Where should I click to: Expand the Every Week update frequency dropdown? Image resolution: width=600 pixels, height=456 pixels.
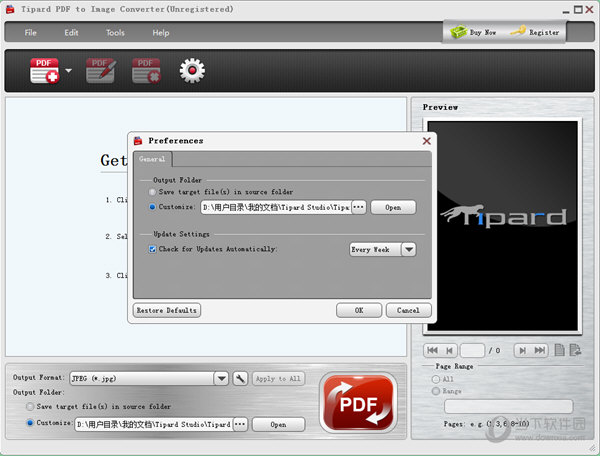pyautogui.click(x=409, y=249)
